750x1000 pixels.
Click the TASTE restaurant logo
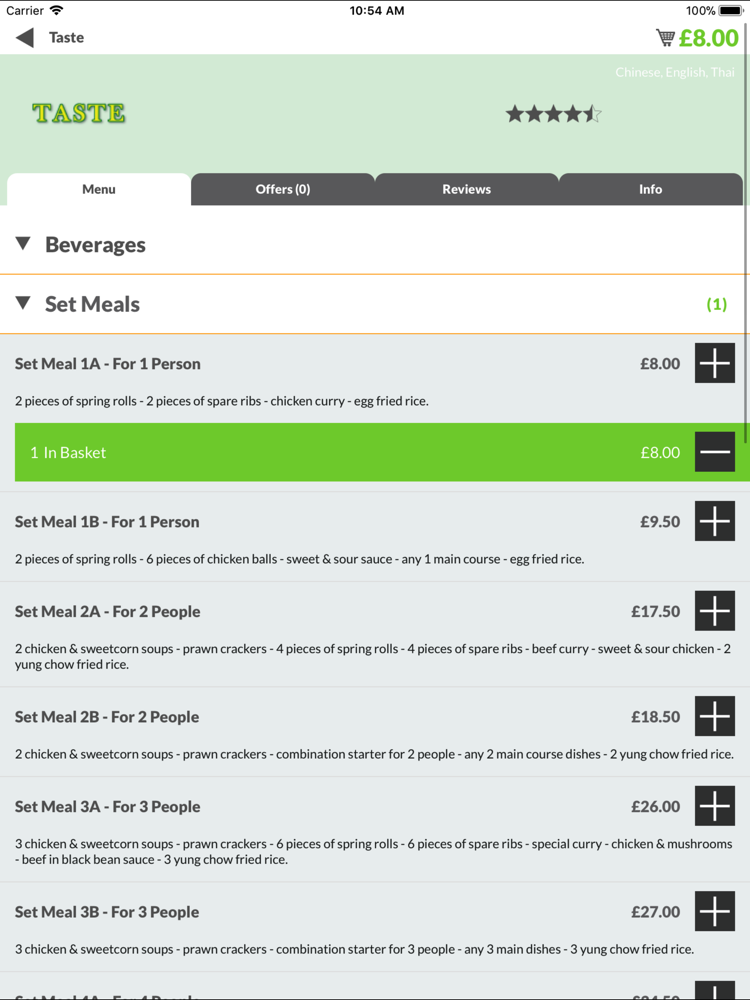click(x=79, y=113)
